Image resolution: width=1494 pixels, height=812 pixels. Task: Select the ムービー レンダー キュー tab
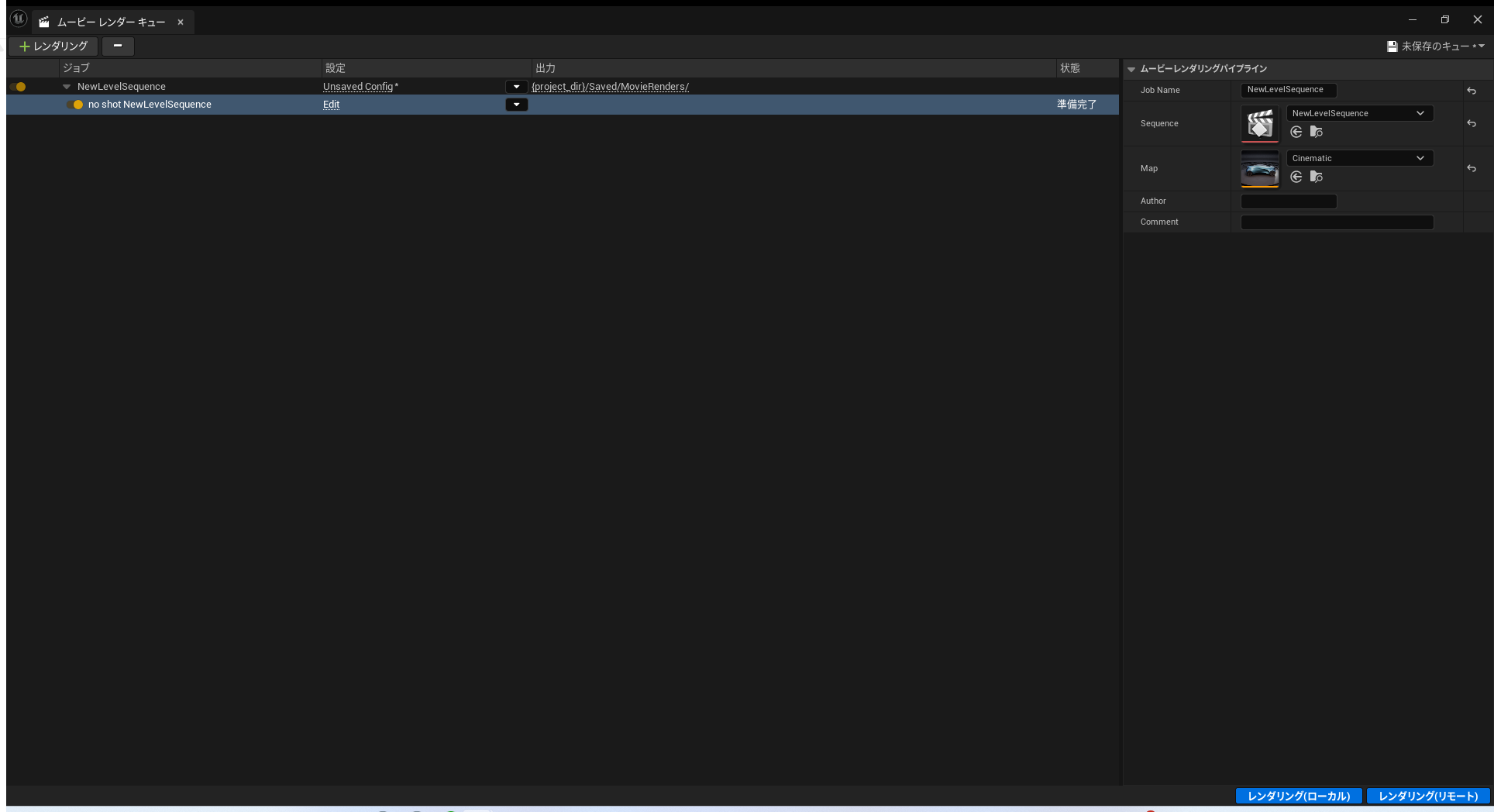tap(112, 22)
